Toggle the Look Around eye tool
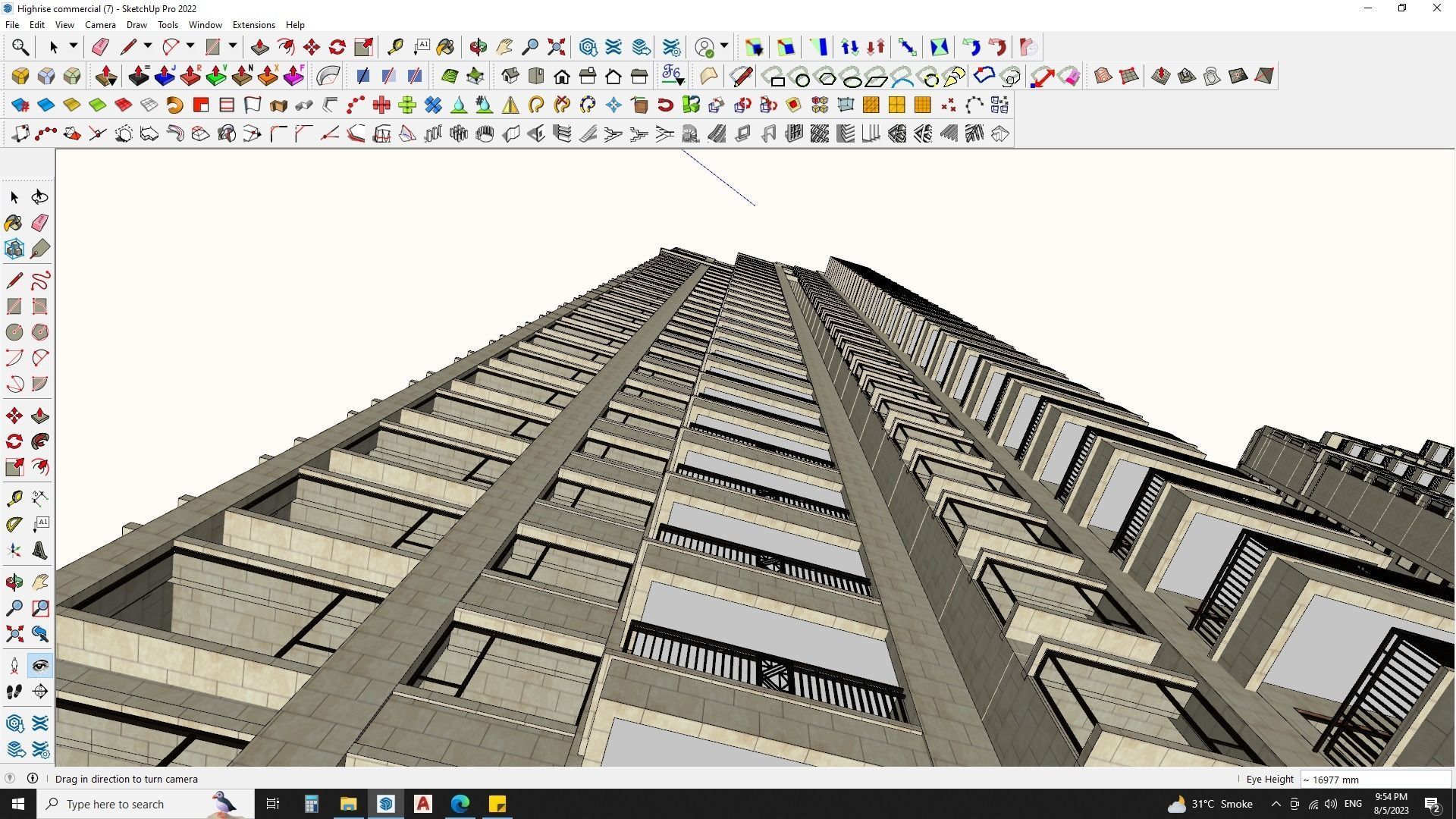The image size is (1456, 819). [40, 667]
